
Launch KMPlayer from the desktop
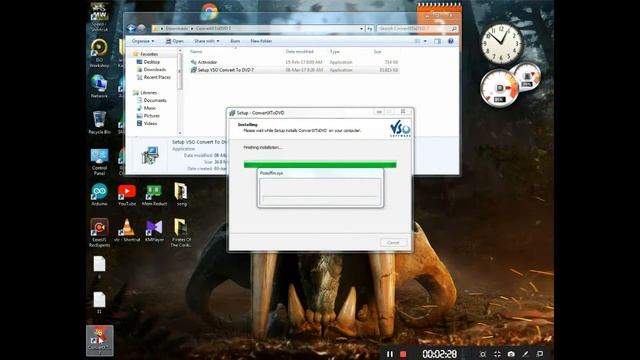[154, 230]
